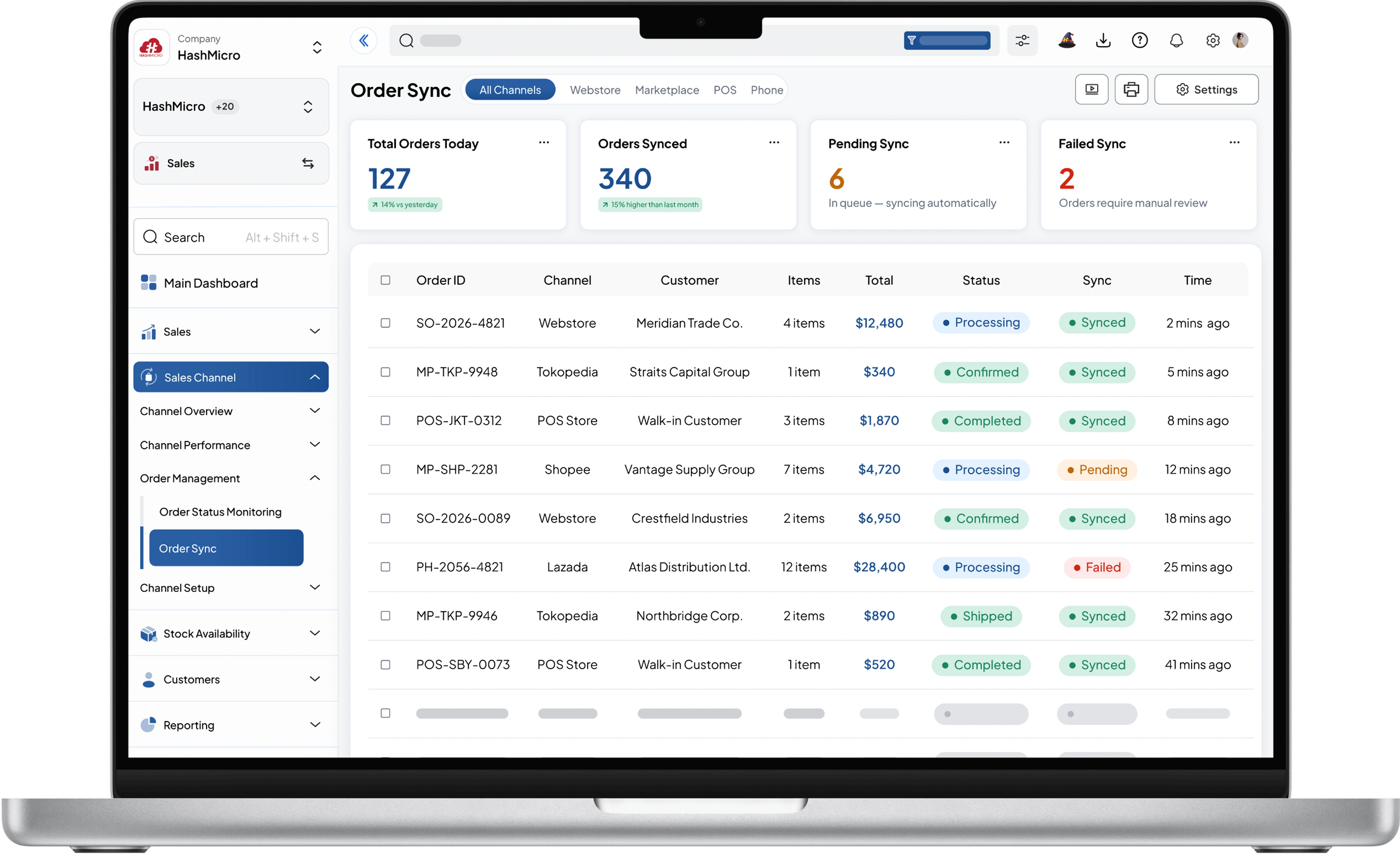Expand Channel Performance chevron

(315, 445)
